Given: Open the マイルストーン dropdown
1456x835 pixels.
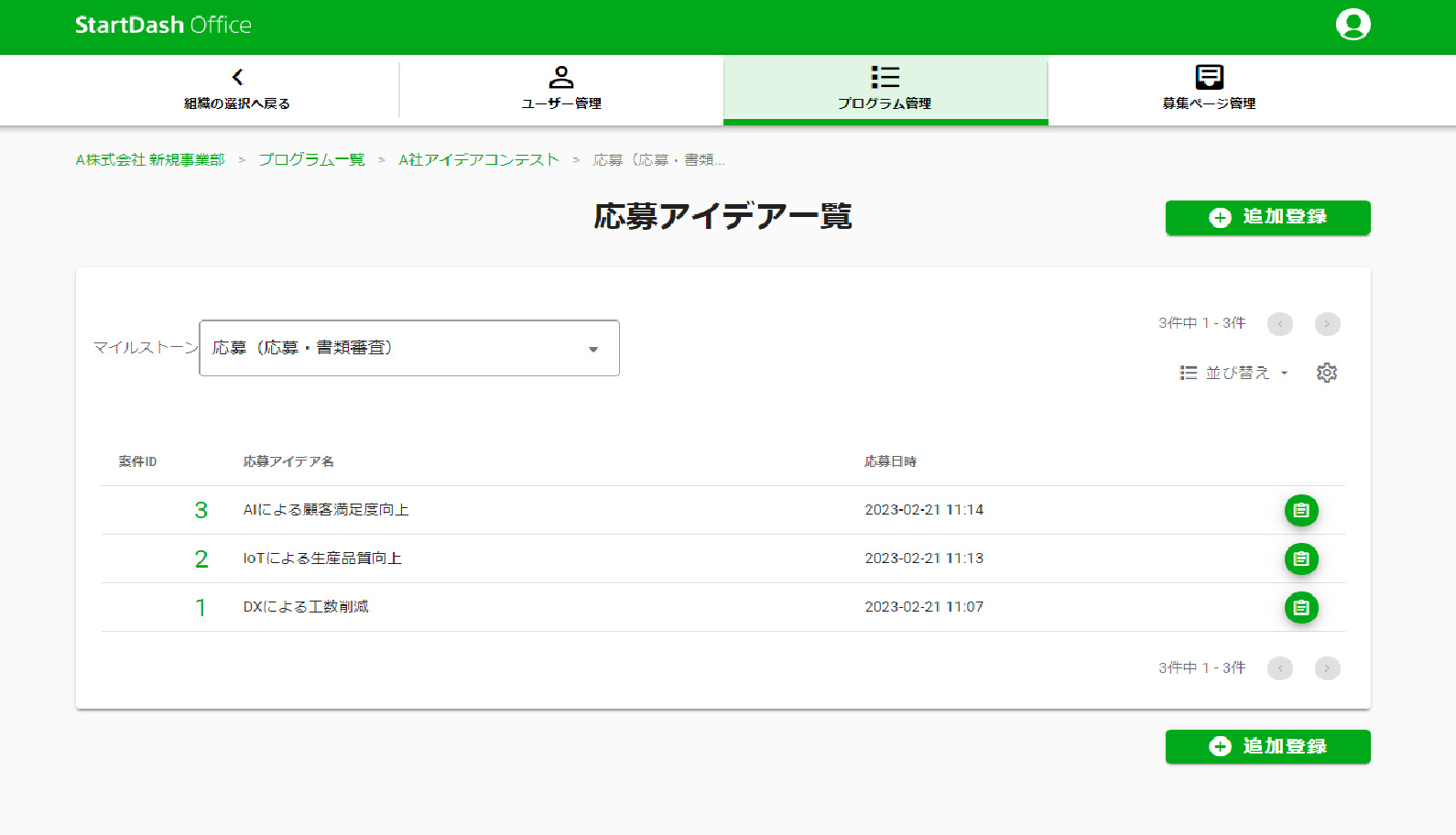Looking at the screenshot, I should tap(409, 348).
